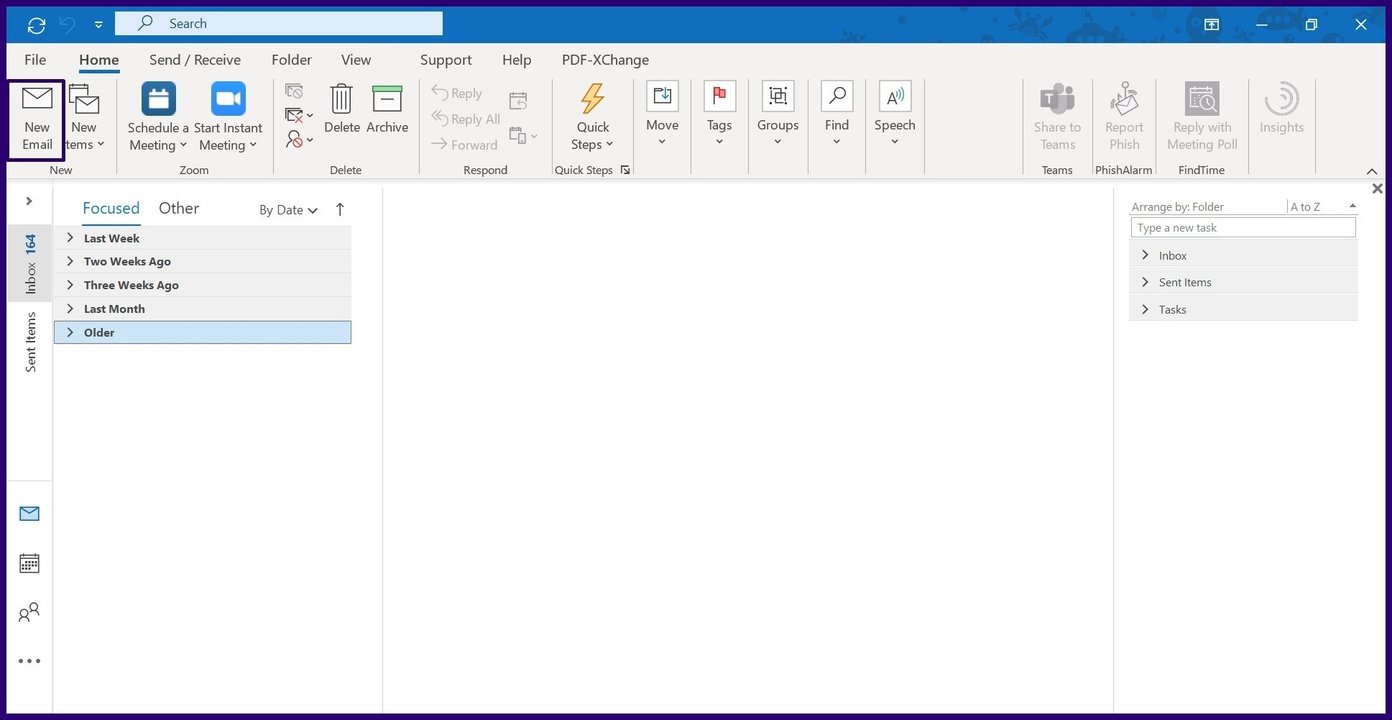The height and width of the screenshot is (720, 1392).
Task: Toggle reverse sort order with the arrow icon
Action: click(339, 210)
